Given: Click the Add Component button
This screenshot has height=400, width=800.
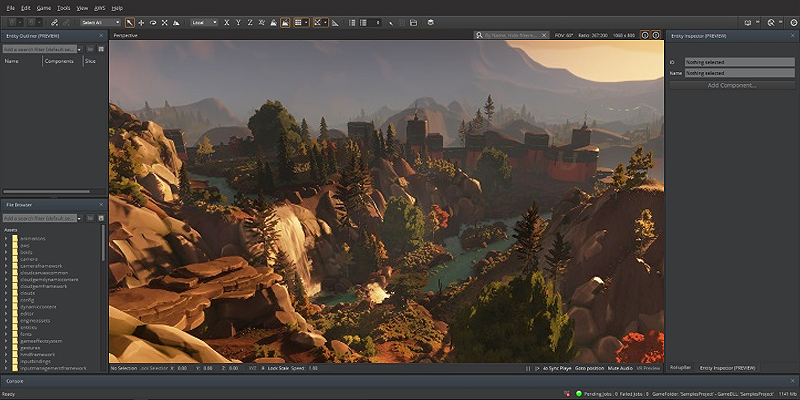Looking at the screenshot, I should pos(732,85).
